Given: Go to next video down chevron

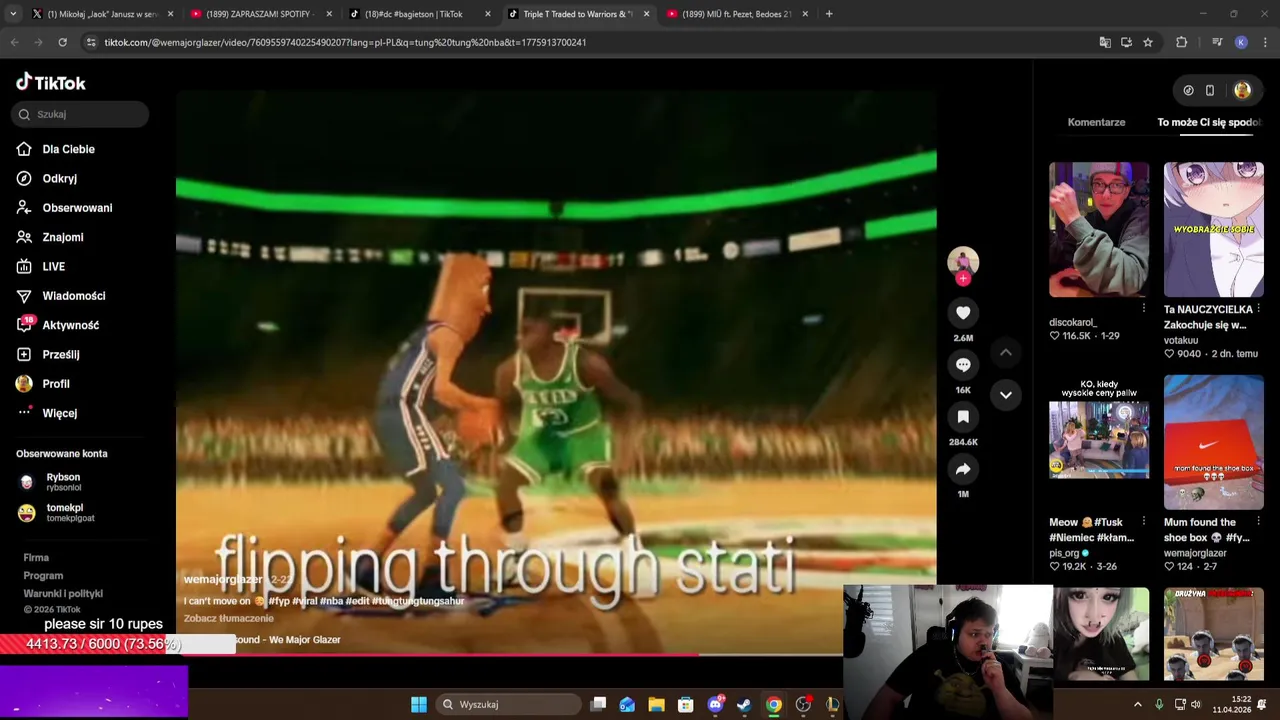Looking at the screenshot, I should 1006,395.
